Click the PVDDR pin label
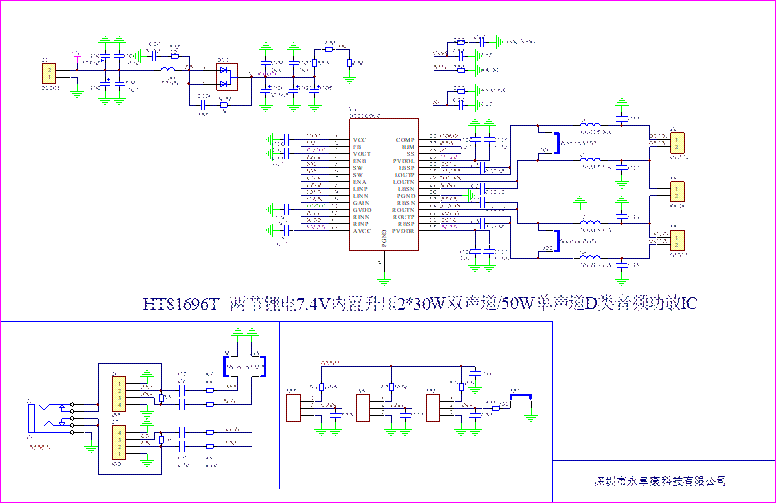Screen dimensions: 776x503 point(403,231)
